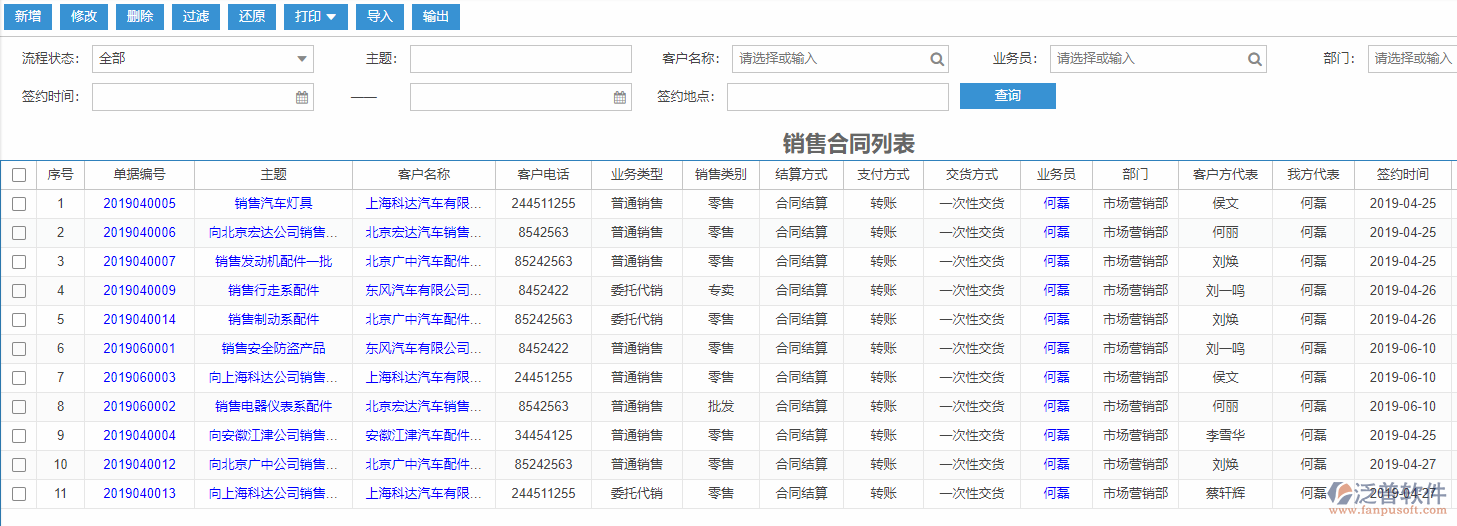The width and height of the screenshot is (1457, 526).
Task: Open contract link 2019040005
Action: pos(139,204)
